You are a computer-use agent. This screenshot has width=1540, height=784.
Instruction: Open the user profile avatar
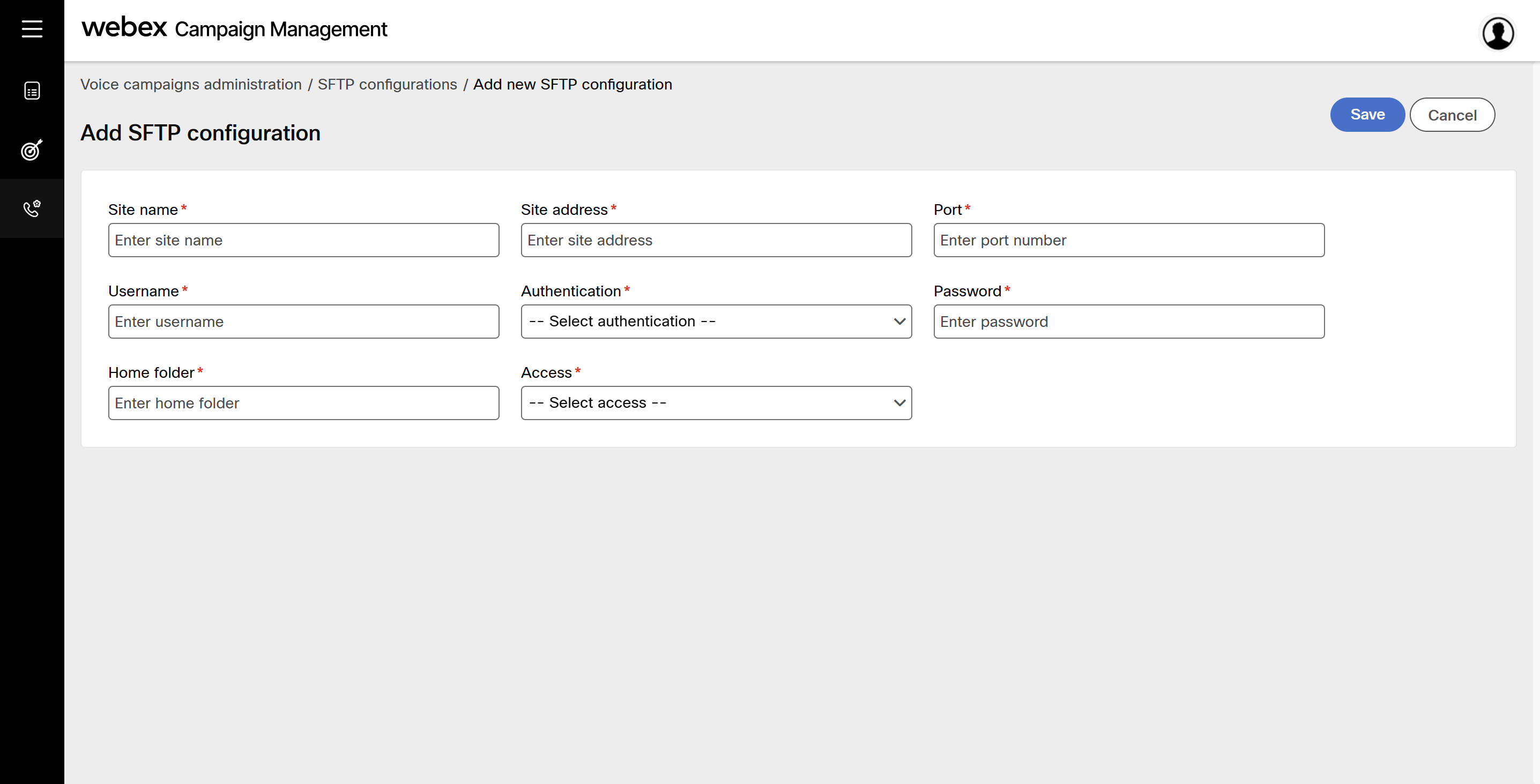(x=1498, y=33)
